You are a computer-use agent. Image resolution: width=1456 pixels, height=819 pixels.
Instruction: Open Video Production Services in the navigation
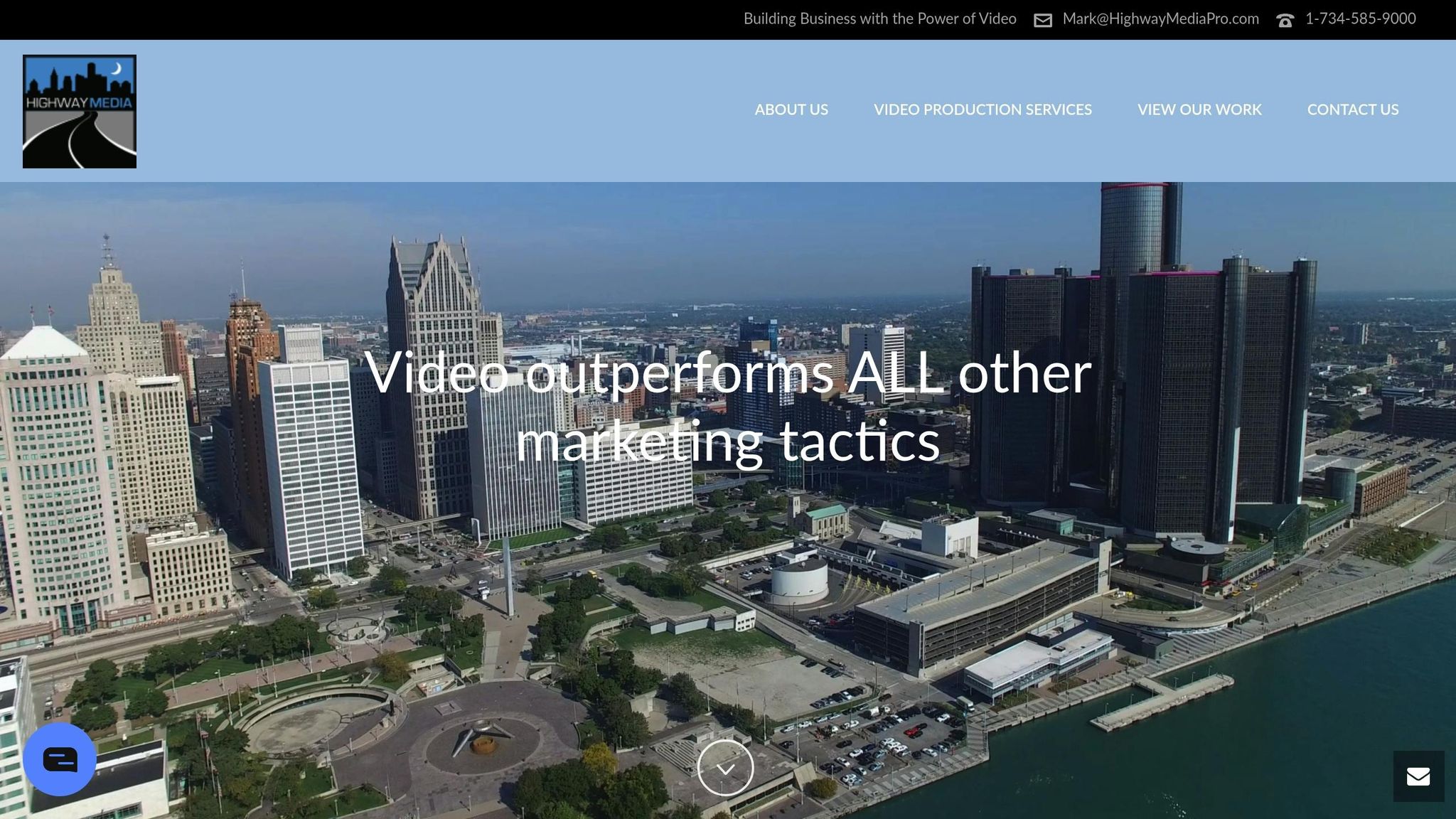click(983, 109)
